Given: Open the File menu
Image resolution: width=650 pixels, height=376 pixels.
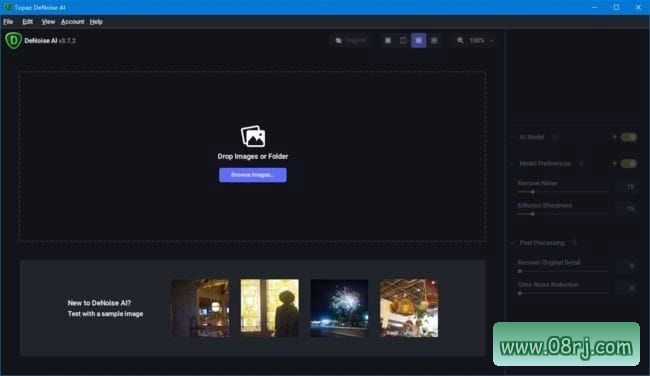Looking at the screenshot, I should pos(8,22).
